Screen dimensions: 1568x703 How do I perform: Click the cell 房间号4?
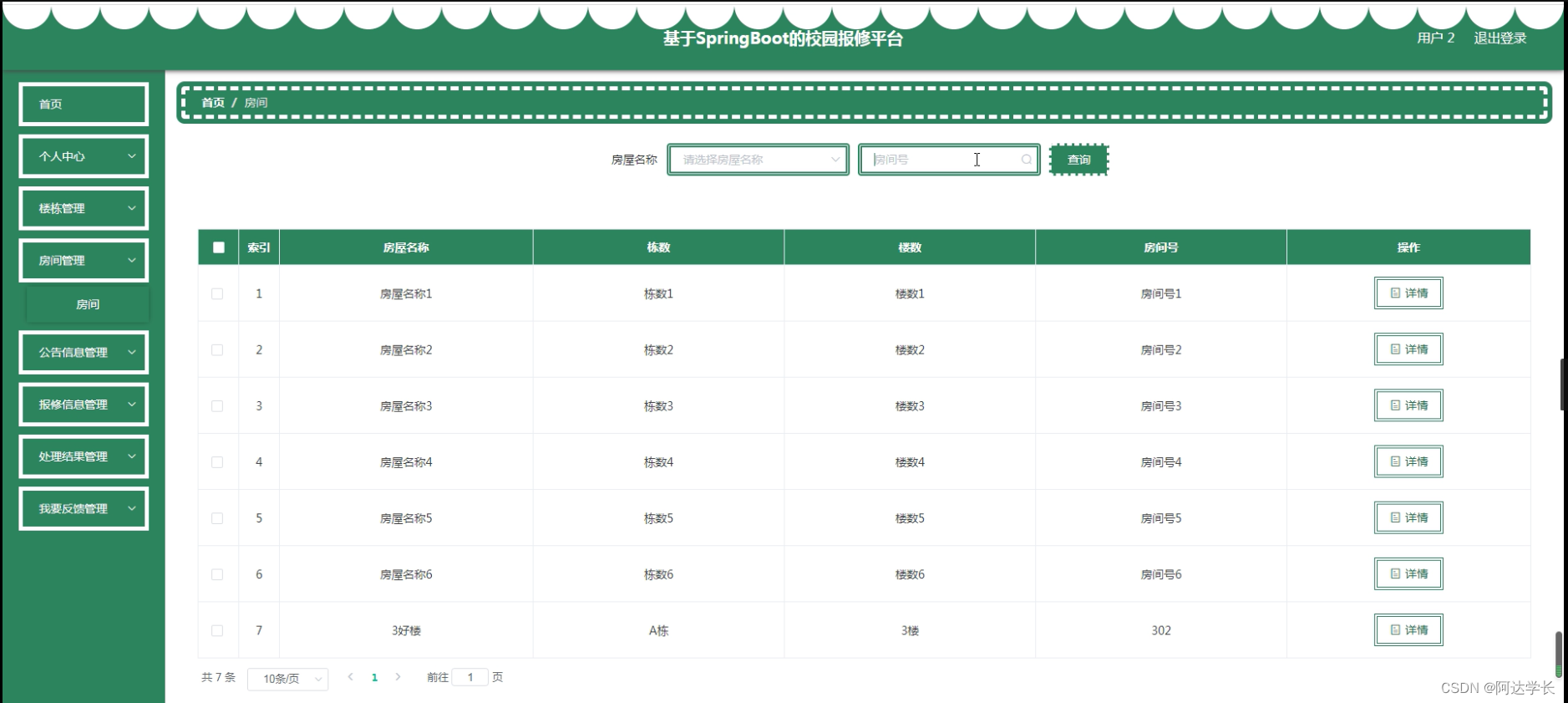coord(1161,461)
